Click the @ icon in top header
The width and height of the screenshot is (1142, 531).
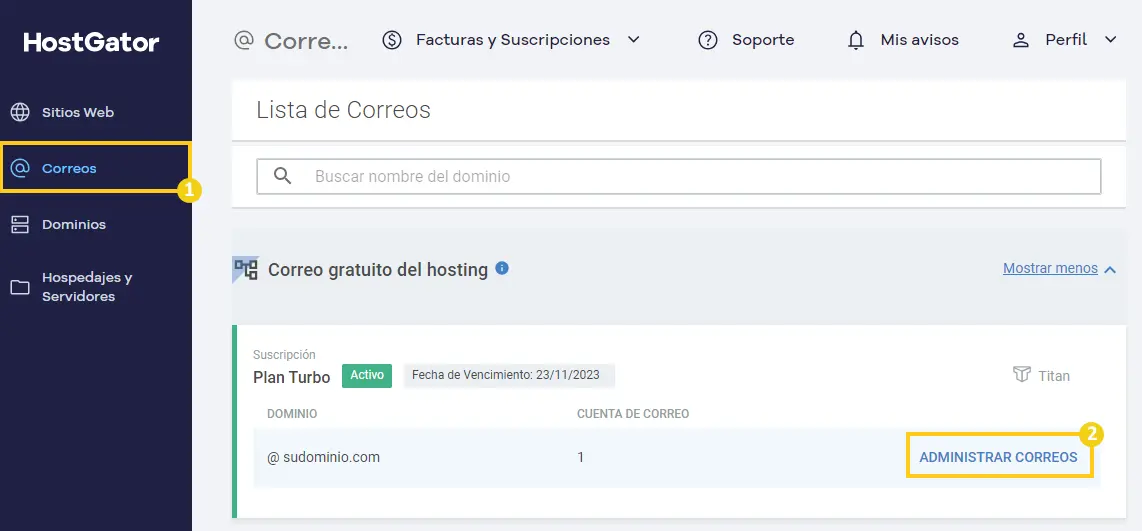pyautogui.click(x=243, y=40)
